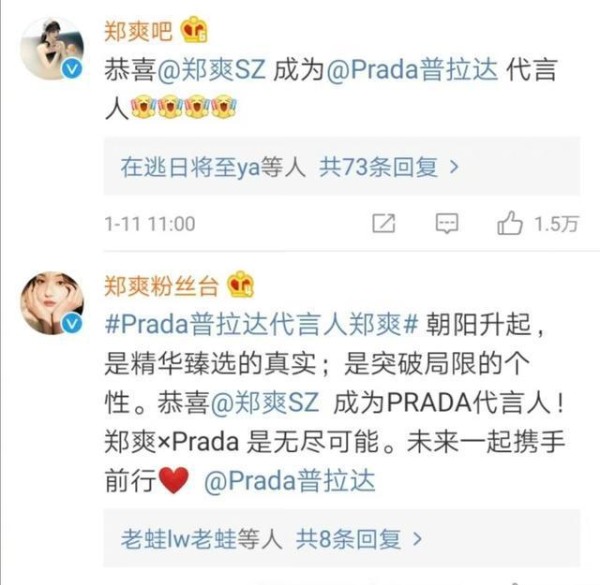
Task: Tap the repost share icon
Action: (384, 223)
